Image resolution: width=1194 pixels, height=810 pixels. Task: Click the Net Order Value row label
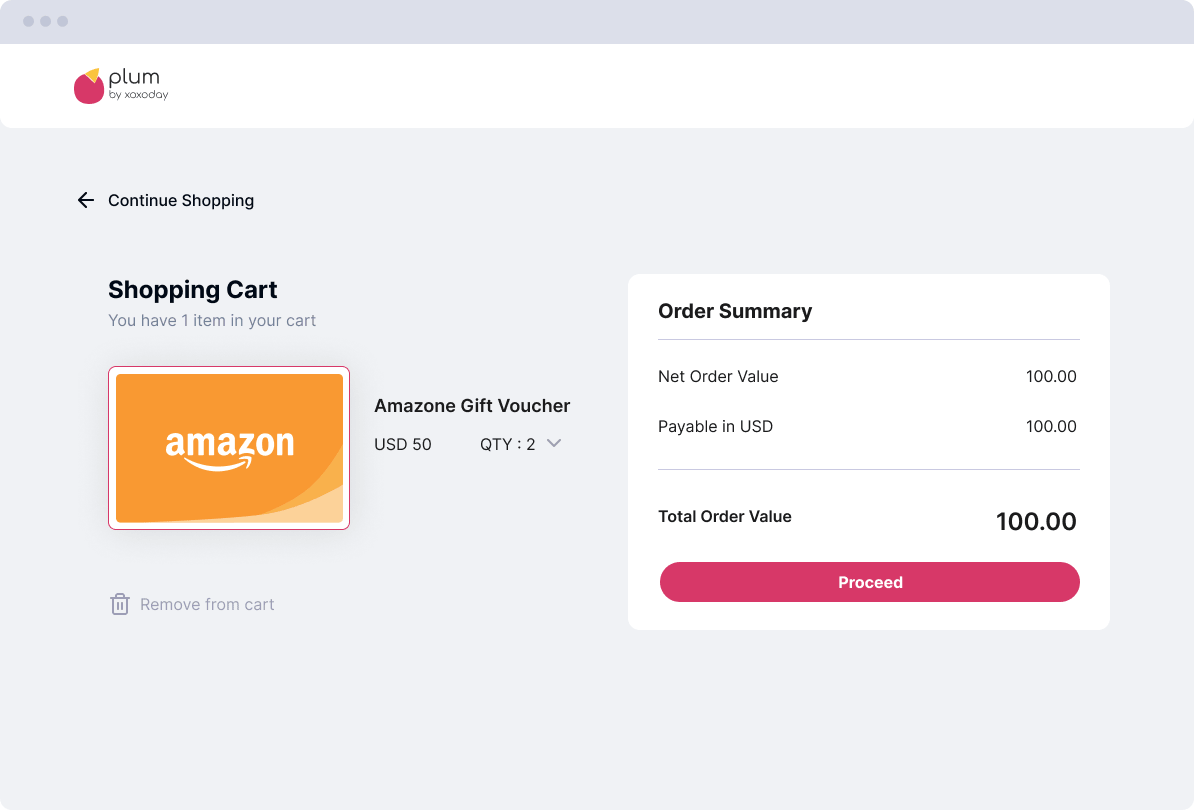(718, 376)
